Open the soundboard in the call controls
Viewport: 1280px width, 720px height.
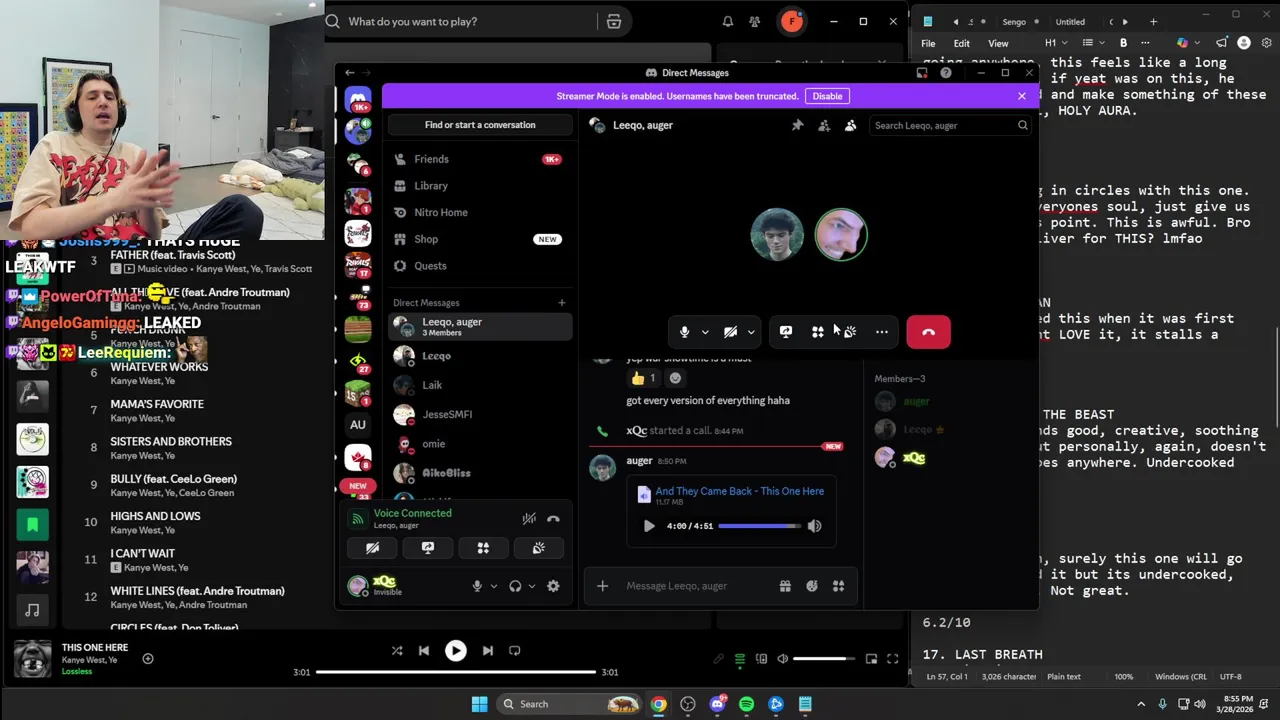[x=849, y=332]
